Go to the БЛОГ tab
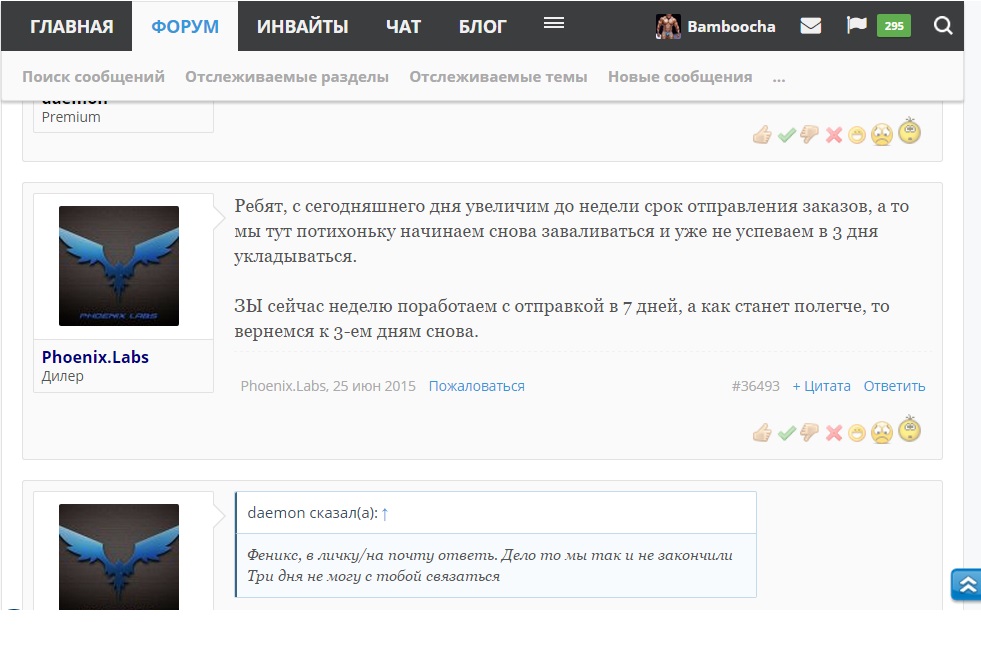 click(482, 27)
